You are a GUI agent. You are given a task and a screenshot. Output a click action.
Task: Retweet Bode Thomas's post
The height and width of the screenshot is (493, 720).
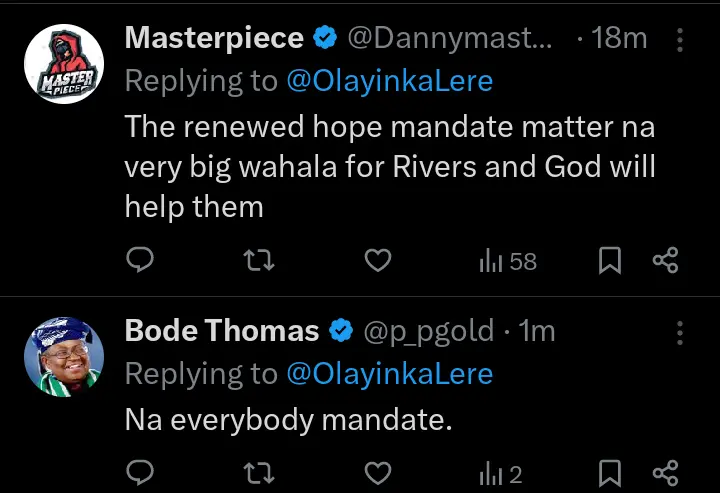pos(258,473)
